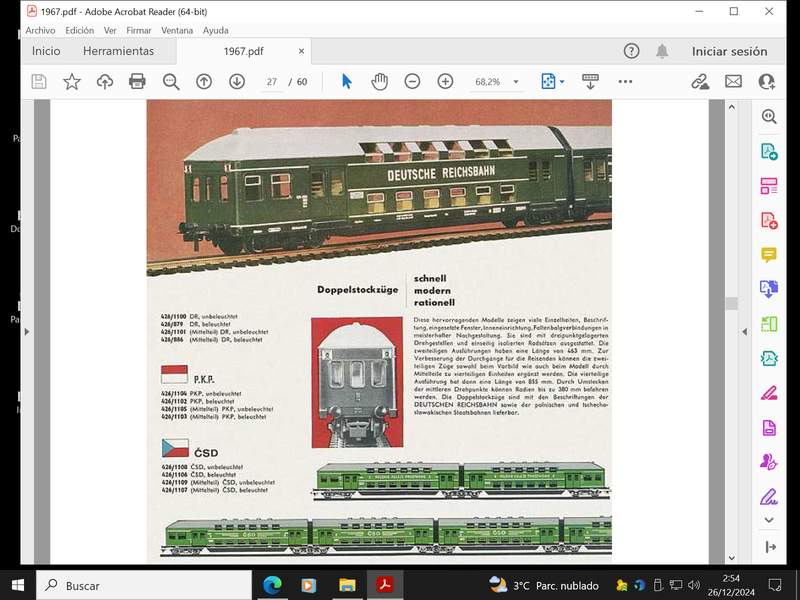Go to previous page with up arrow
The height and width of the screenshot is (600, 800).
pos(204,82)
